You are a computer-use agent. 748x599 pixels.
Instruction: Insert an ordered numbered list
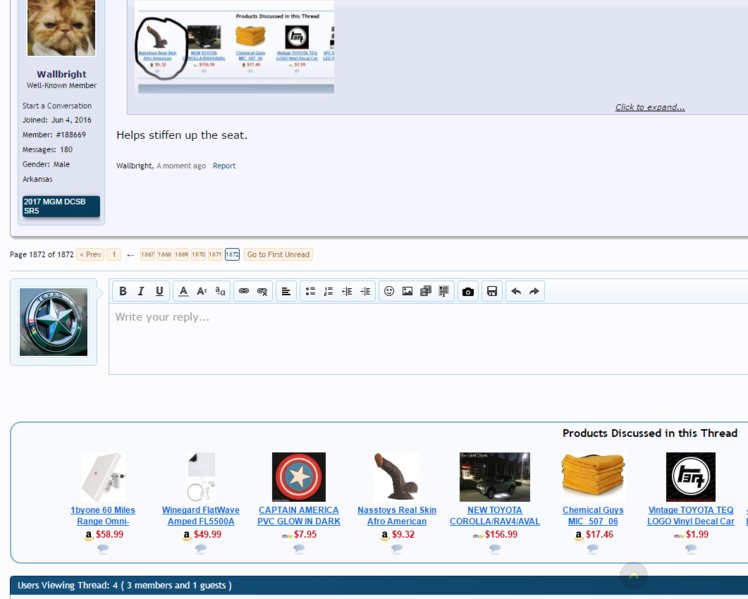(328, 291)
